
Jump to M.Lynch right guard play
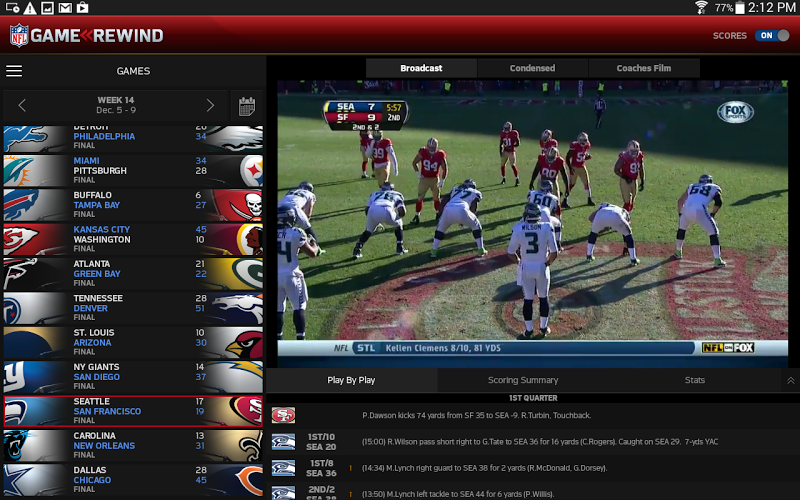pos(533,468)
